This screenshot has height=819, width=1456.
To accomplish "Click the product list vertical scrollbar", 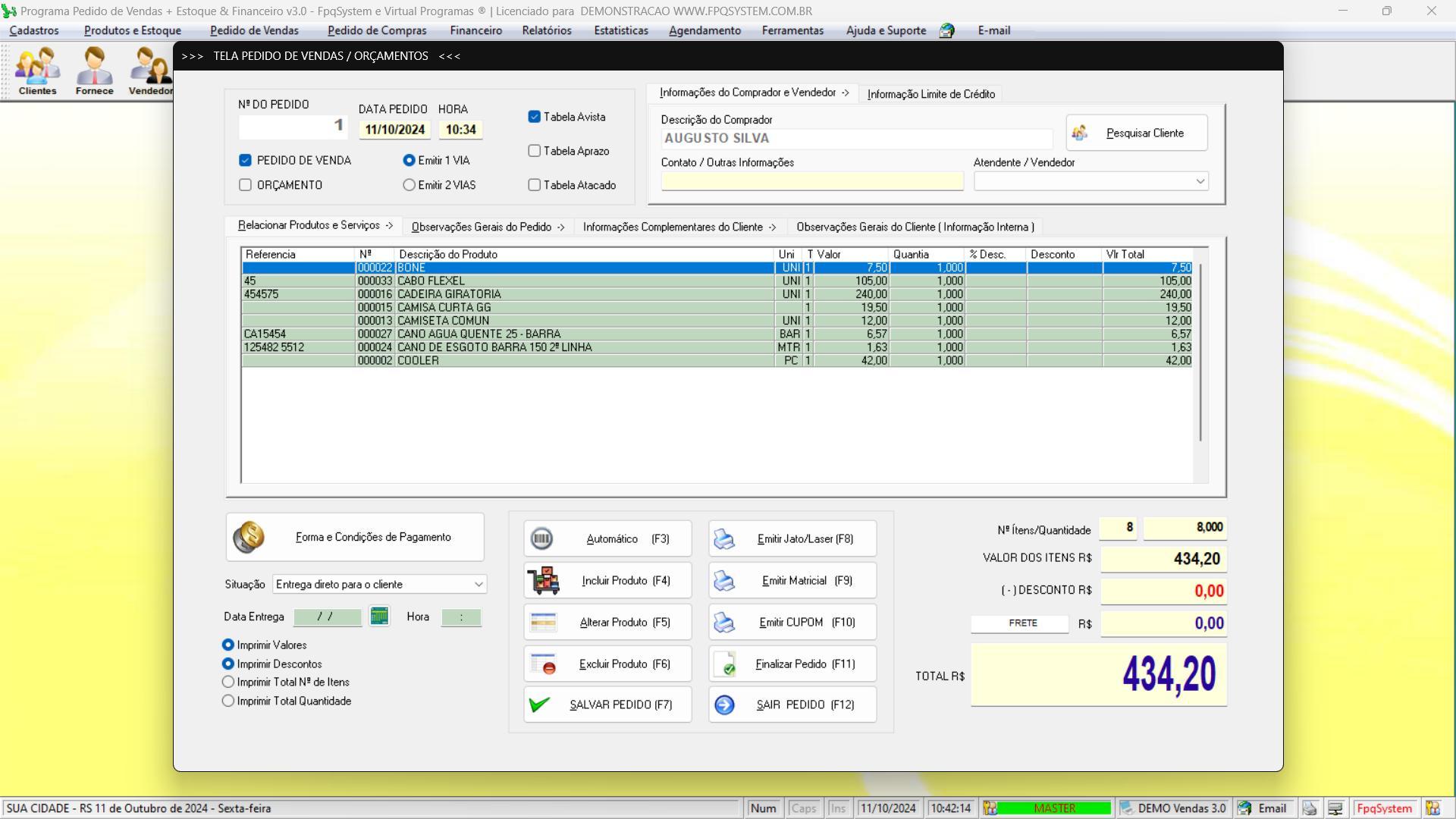I will click(1200, 353).
